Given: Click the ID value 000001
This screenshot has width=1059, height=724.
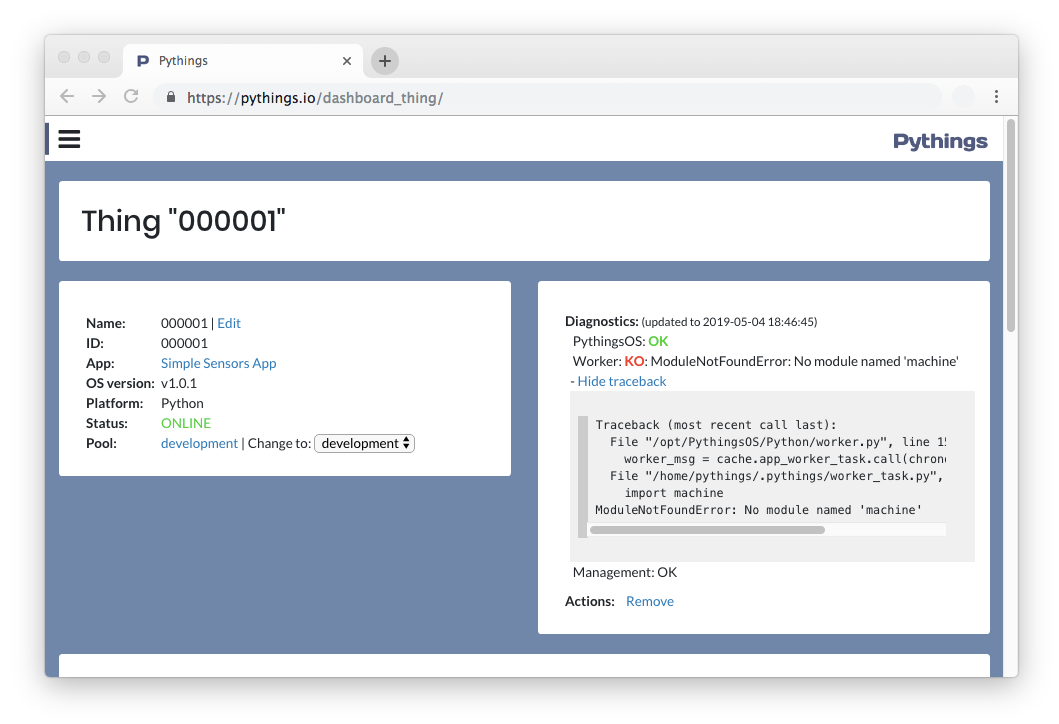Looking at the screenshot, I should (184, 344).
